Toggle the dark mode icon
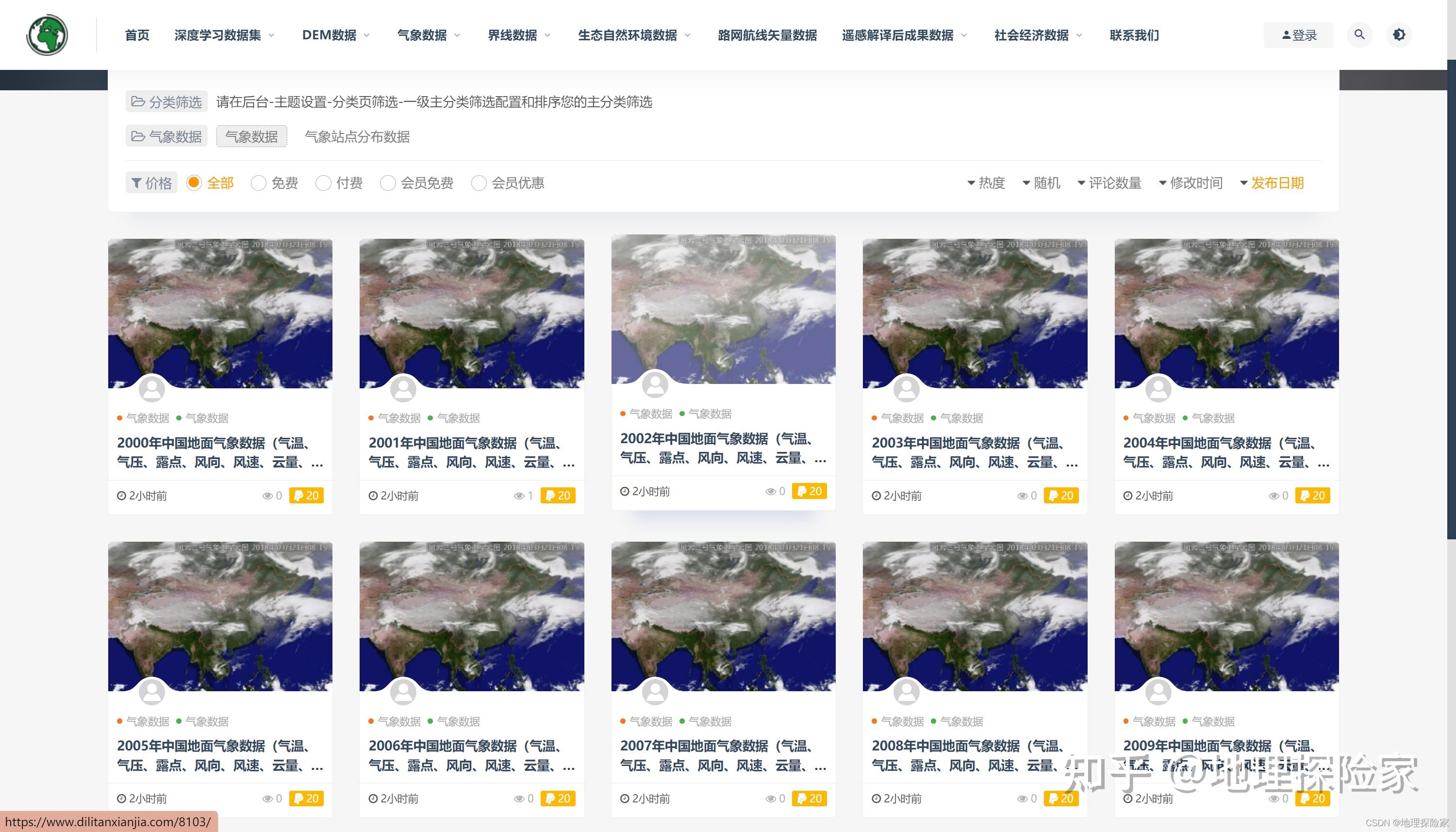The width and height of the screenshot is (1456, 832). coord(1399,35)
